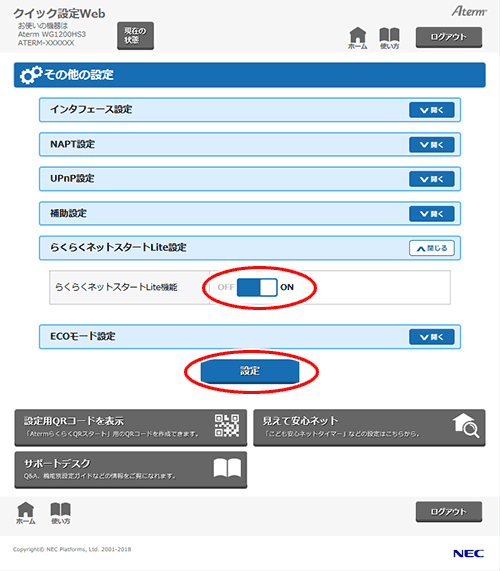Click the らくらくネットスタートLite機能 label
The height and width of the screenshot is (571, 500).
coord(116,287)
